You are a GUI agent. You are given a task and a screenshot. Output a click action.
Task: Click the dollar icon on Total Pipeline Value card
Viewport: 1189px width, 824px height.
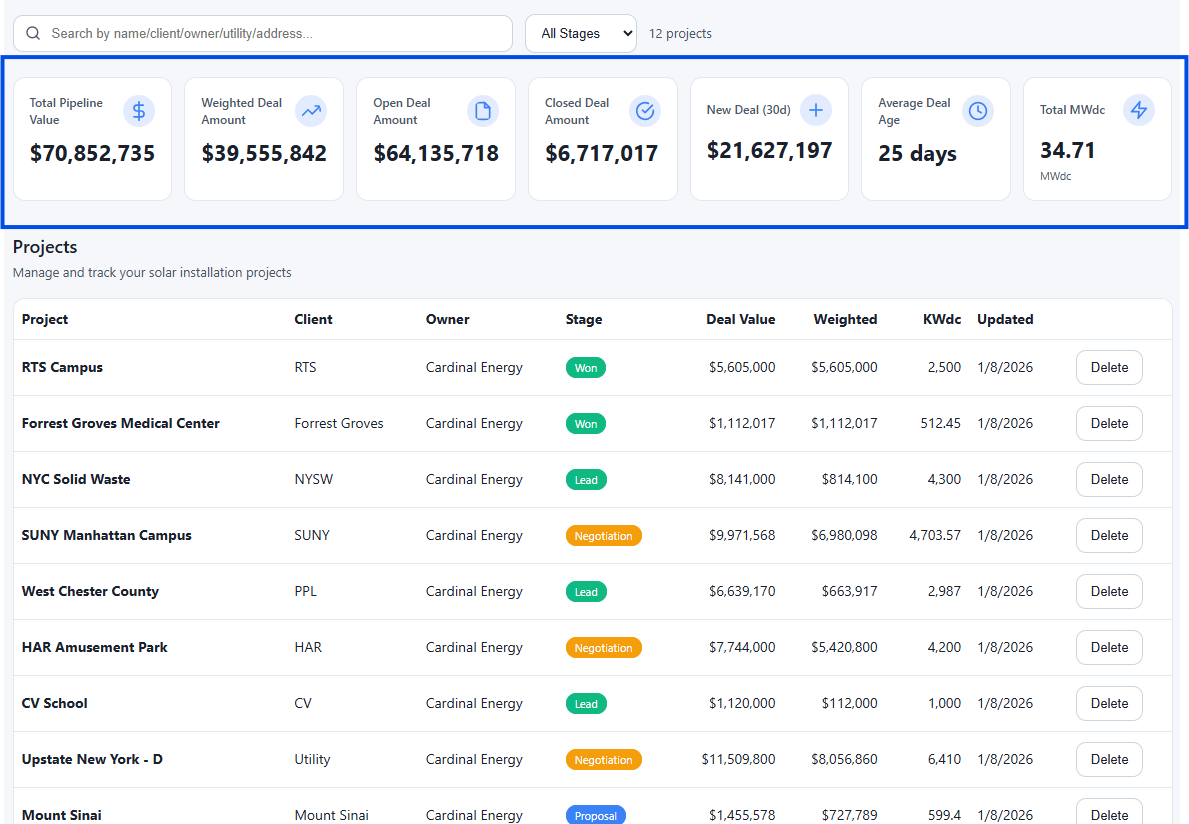coord(139,111)
